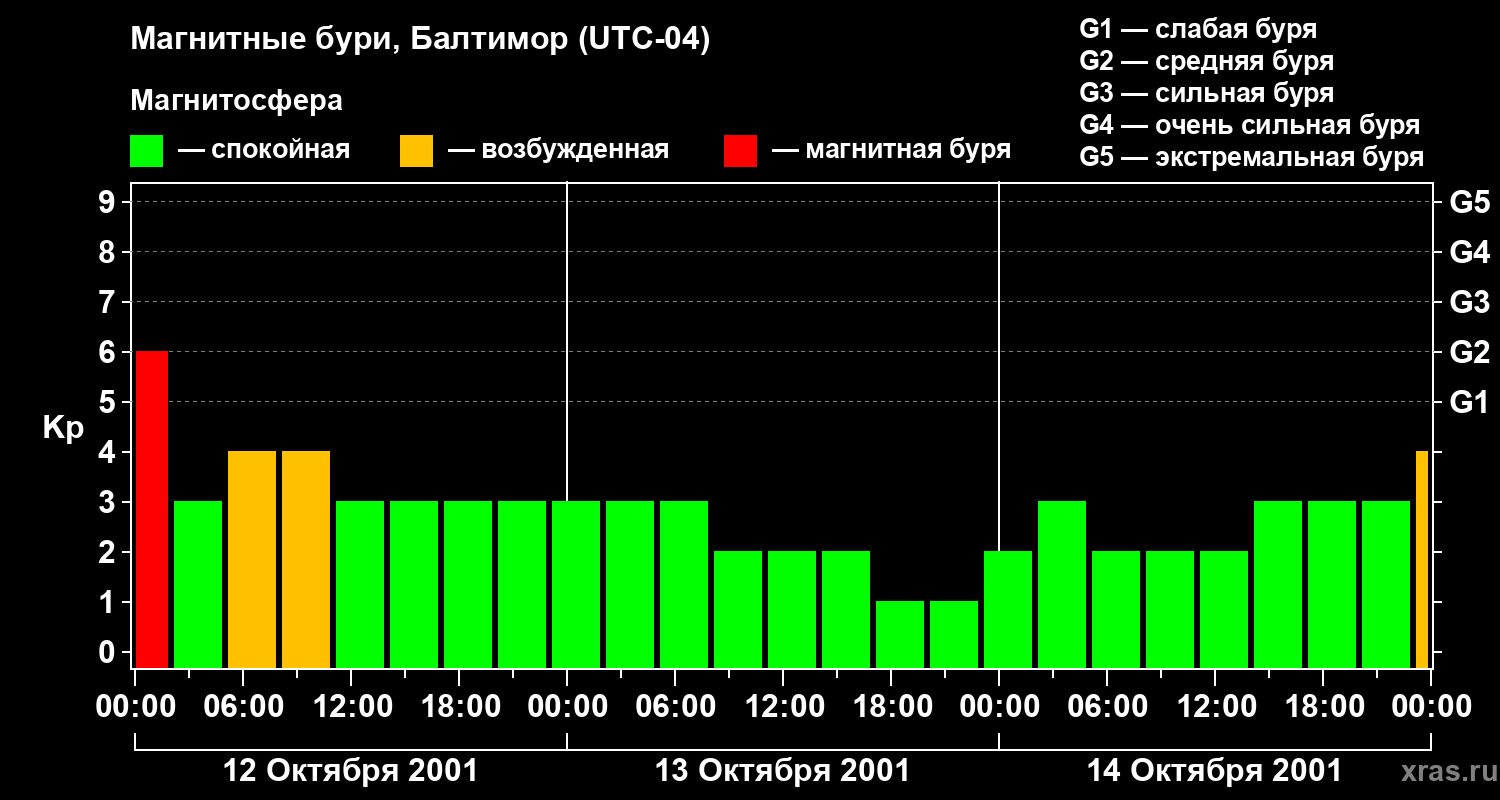Click the title 'Магнитные бури, Балтимор (UTC-04)'
The height and width of the screenshot is (800, 1500).
pos(420,41)
